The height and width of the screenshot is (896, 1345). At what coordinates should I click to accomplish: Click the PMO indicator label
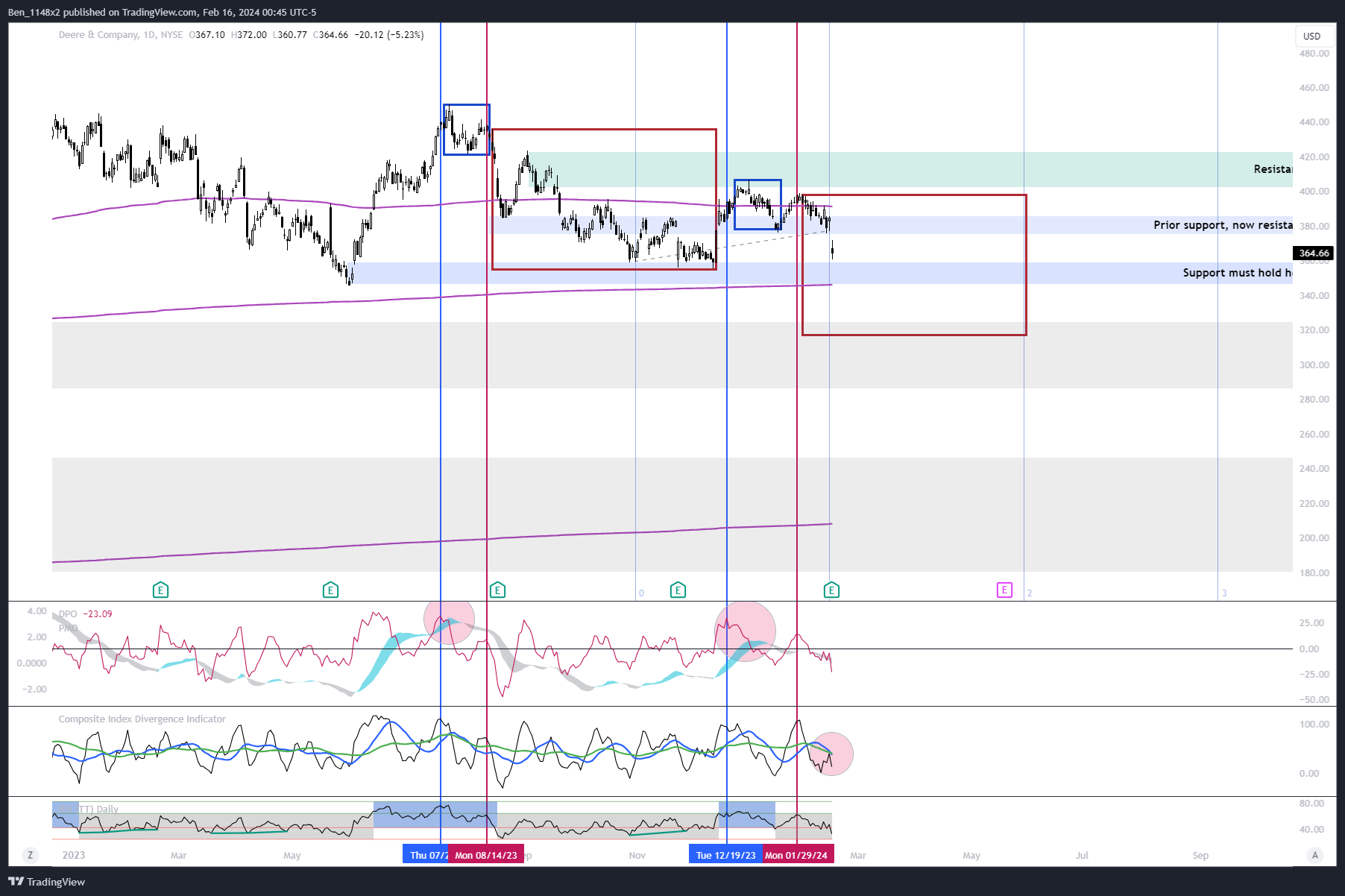(68, 628)
